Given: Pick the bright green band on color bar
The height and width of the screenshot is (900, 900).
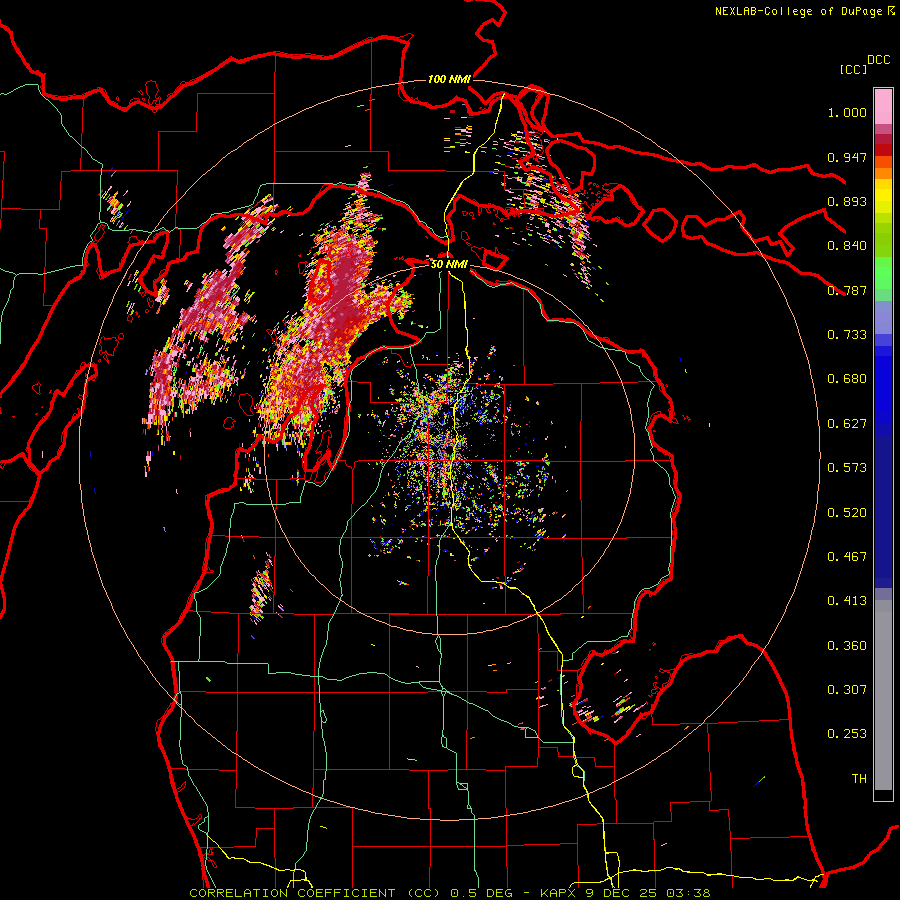Looking at the screenshot, I should (883, 273).
